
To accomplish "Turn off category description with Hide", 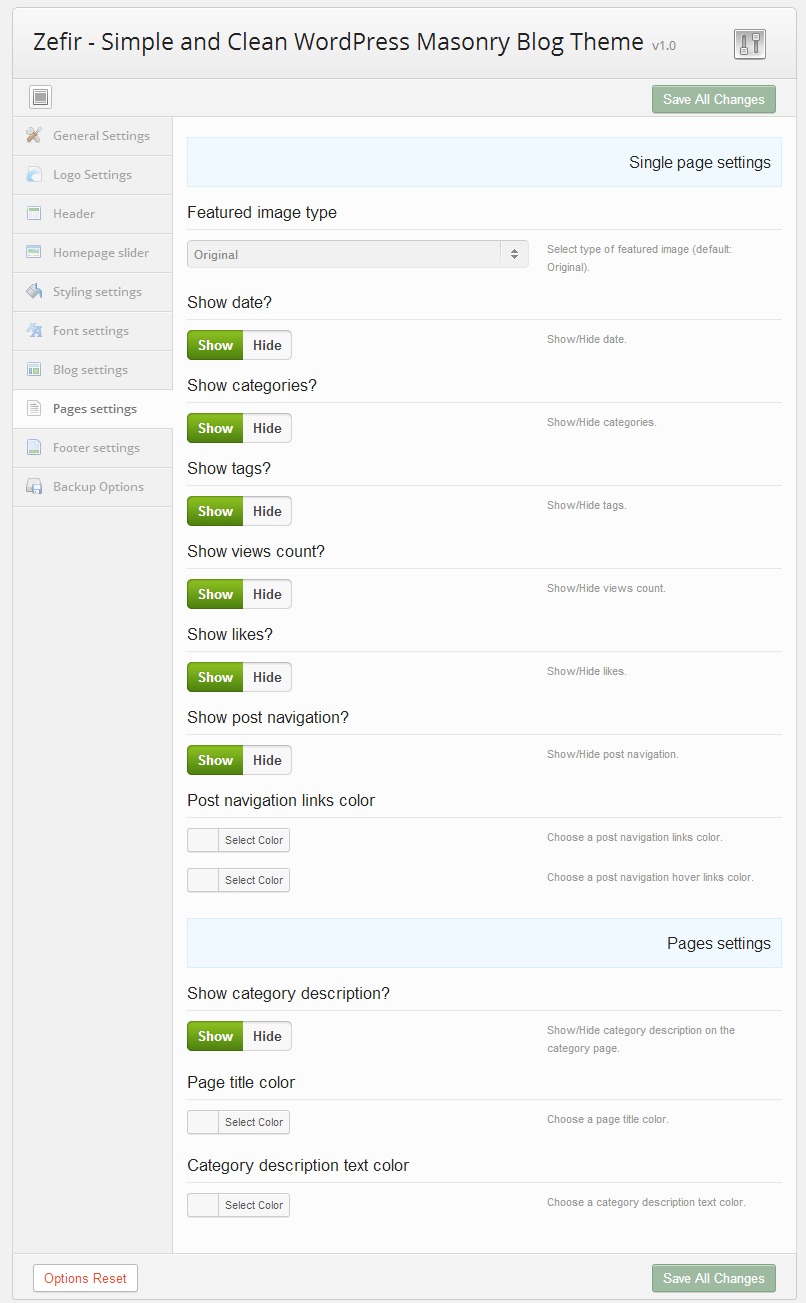I will point(267,1036).
